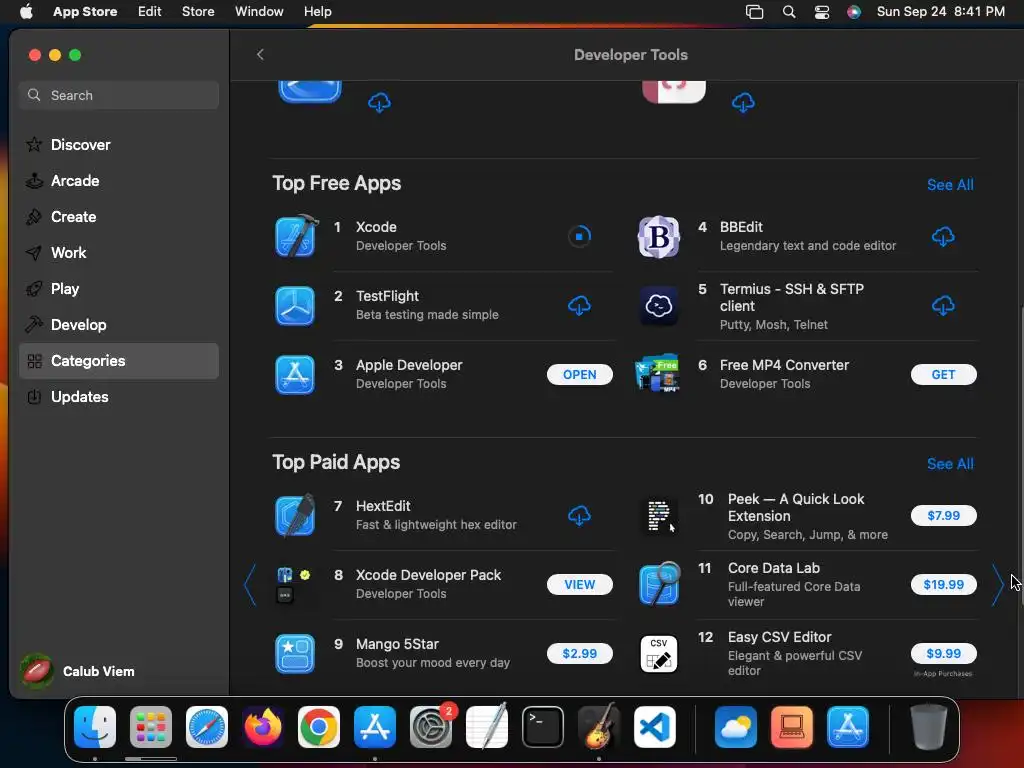1024x768 pixels.
Task: Open the Apple menu
Action: point(26,11)
